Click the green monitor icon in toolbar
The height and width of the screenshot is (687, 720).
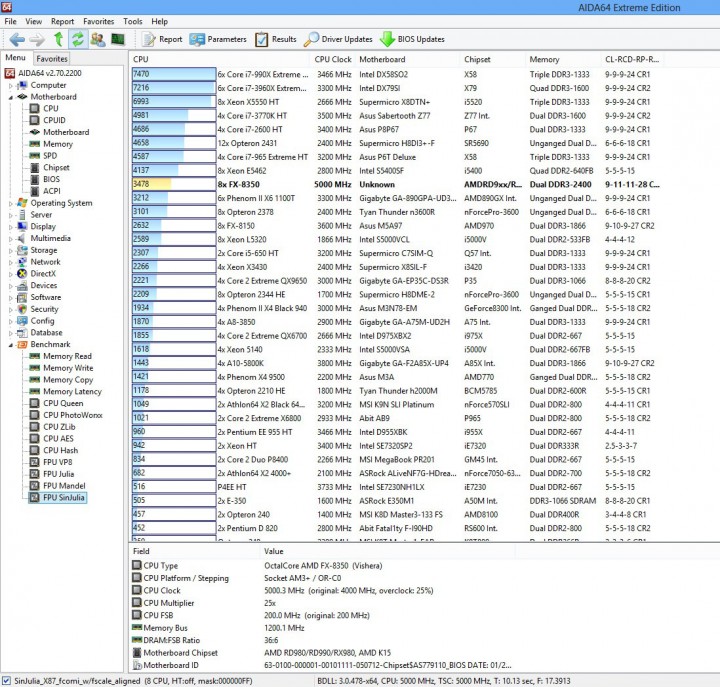point(118,39)
